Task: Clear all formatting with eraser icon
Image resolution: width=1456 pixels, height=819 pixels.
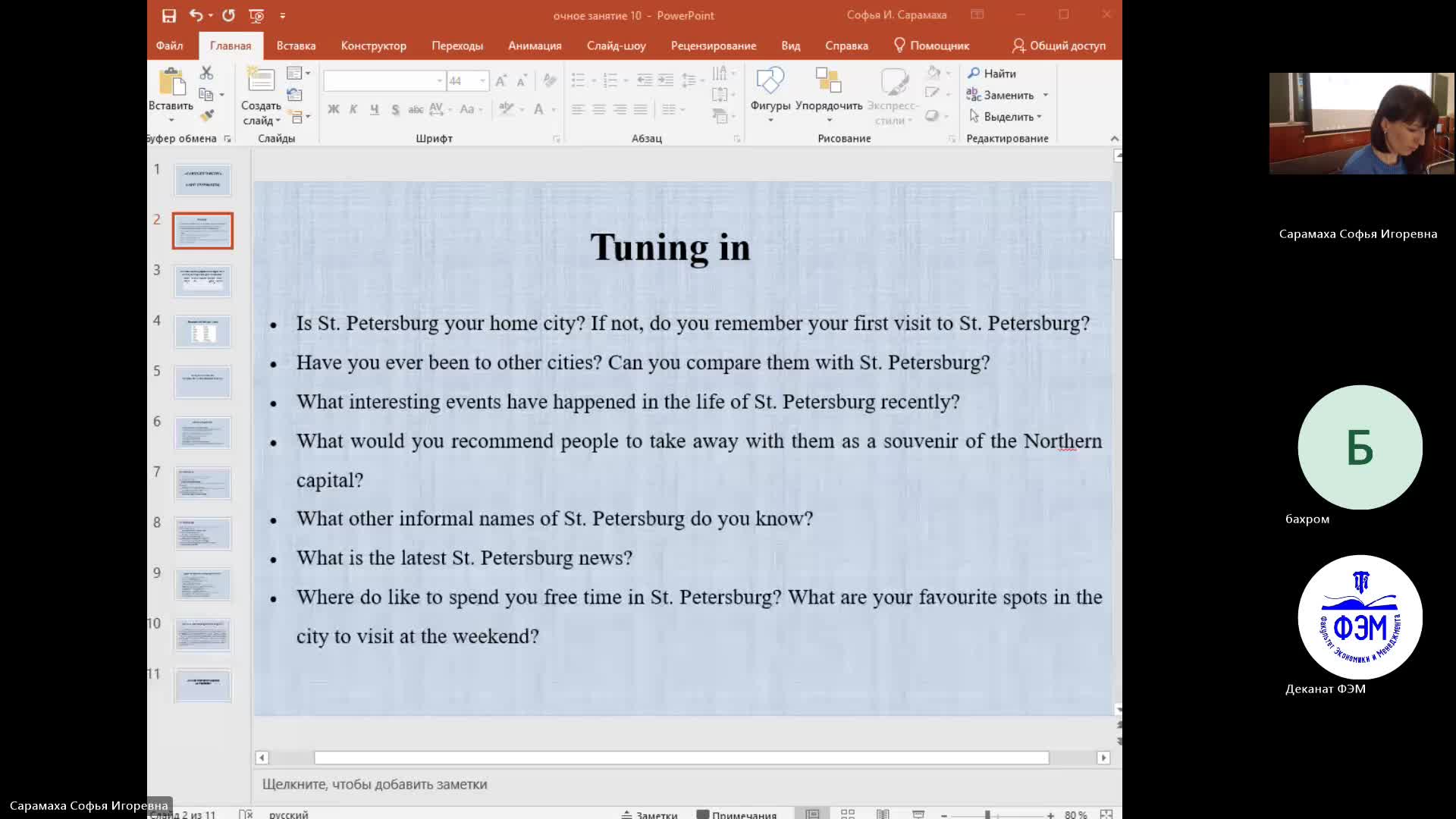Action: click(550, 80)
